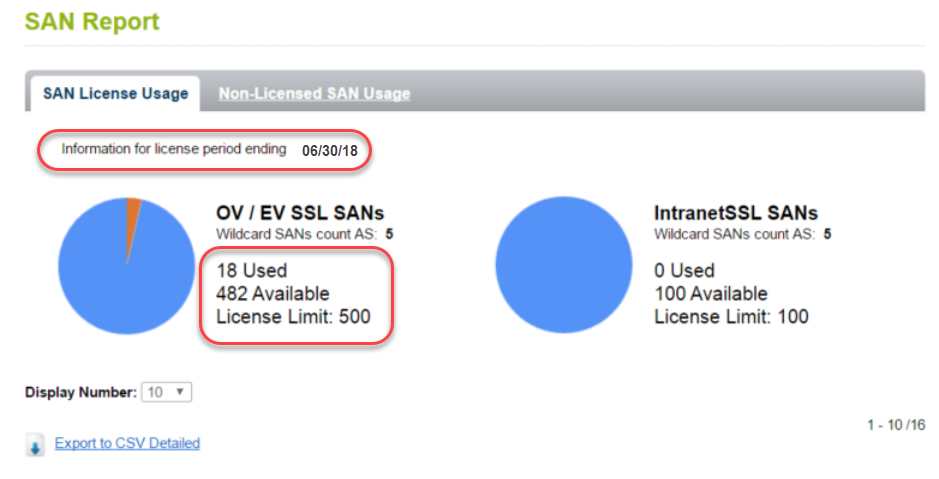Click the CSV export download icon

point(35,446)
